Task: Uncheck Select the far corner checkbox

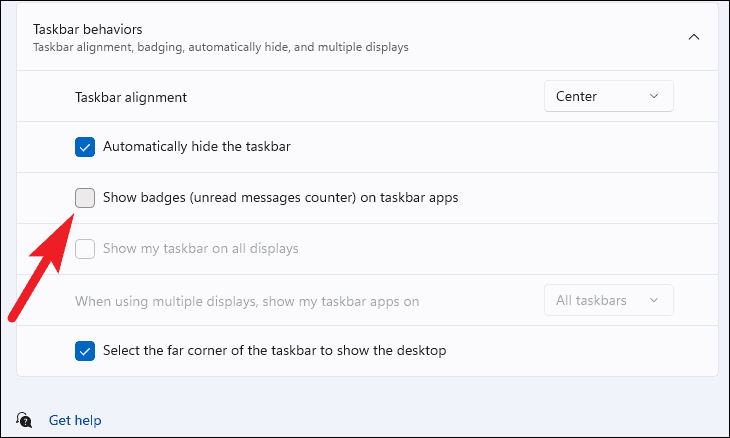Action: point(85,350)
